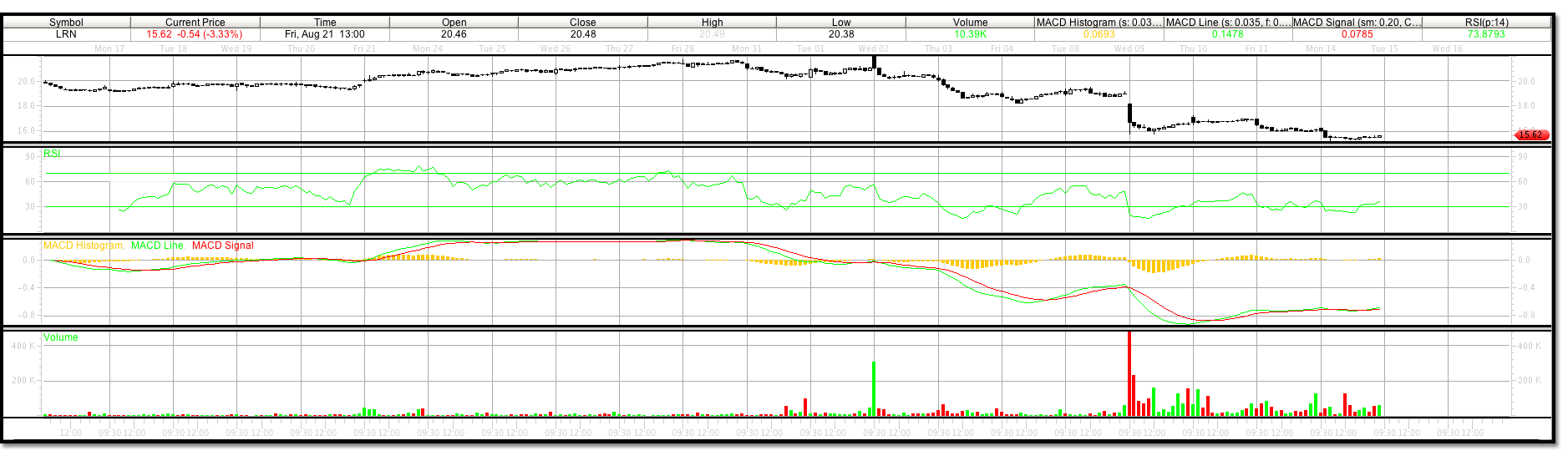Click the orange MACD Histogram legend label
The height and width of the screenshot is (456, 1568).
pyautogui.click(x=84, y=246)
